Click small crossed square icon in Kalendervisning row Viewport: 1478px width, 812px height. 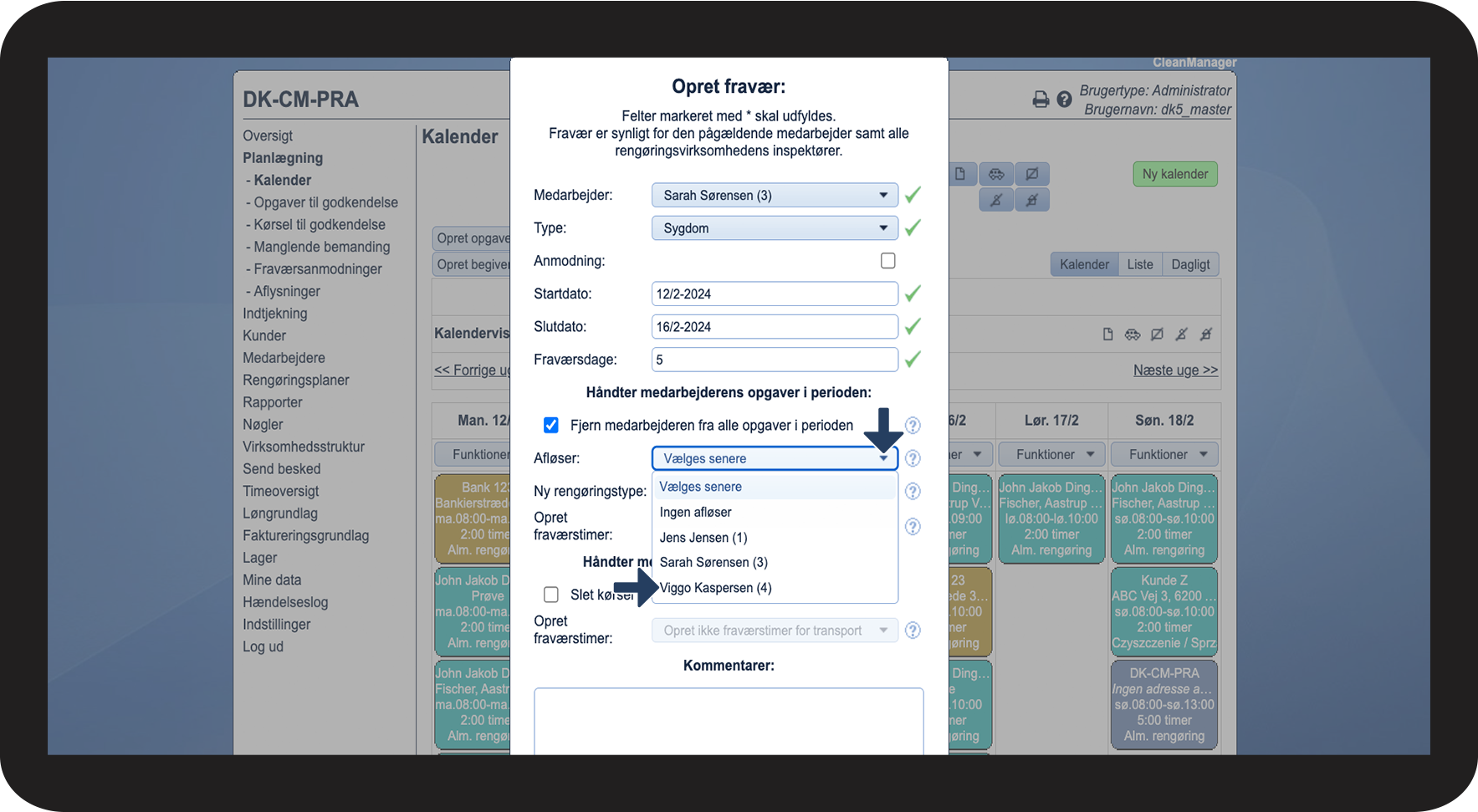pos(1157,335)
